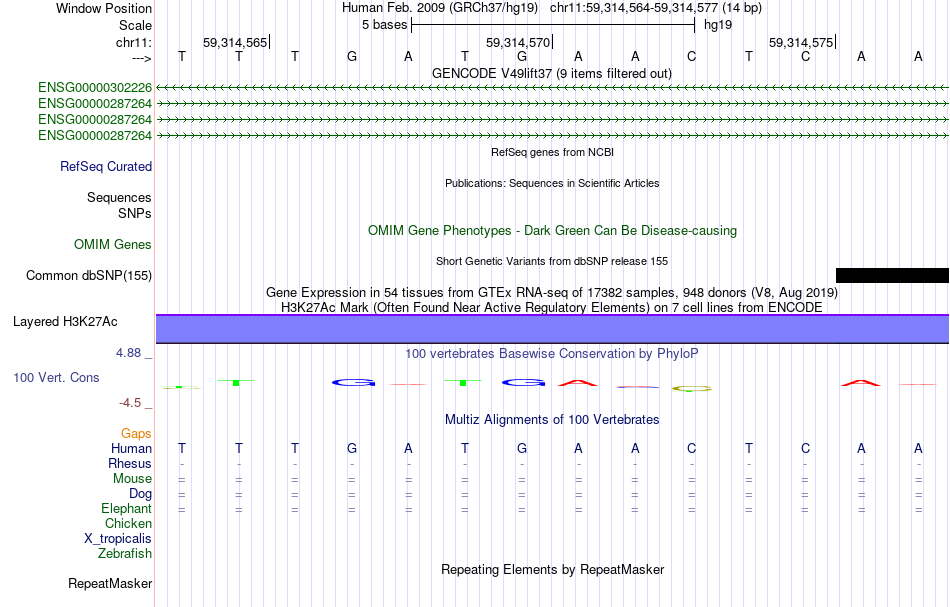Open H3K27Ac Mark ENCODE track title
Image resolution: width=950 pixels, height=607 pixels.
point(552,307)
